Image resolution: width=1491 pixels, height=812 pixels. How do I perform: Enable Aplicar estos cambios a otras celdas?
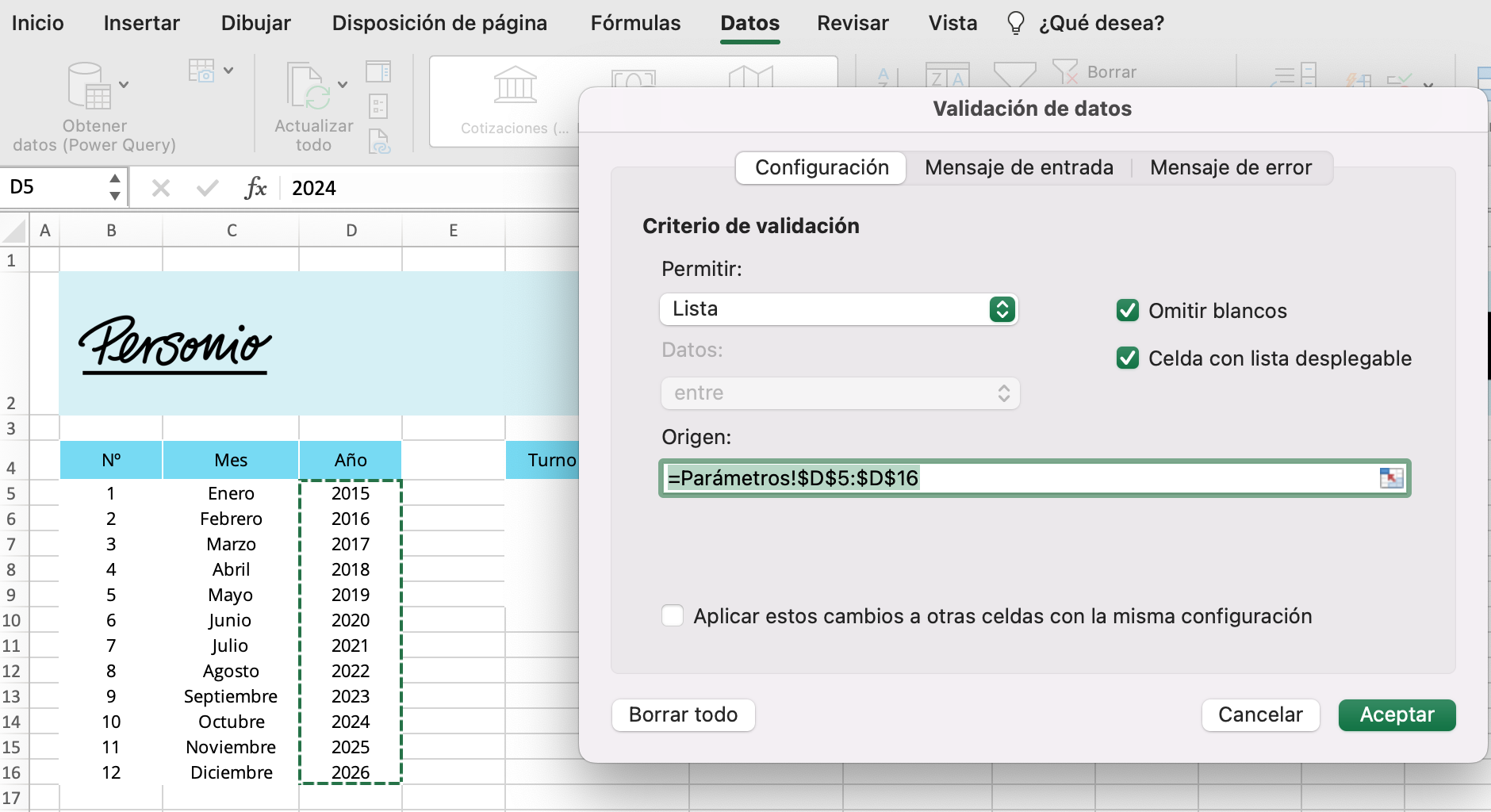click(x=673, y=615)
